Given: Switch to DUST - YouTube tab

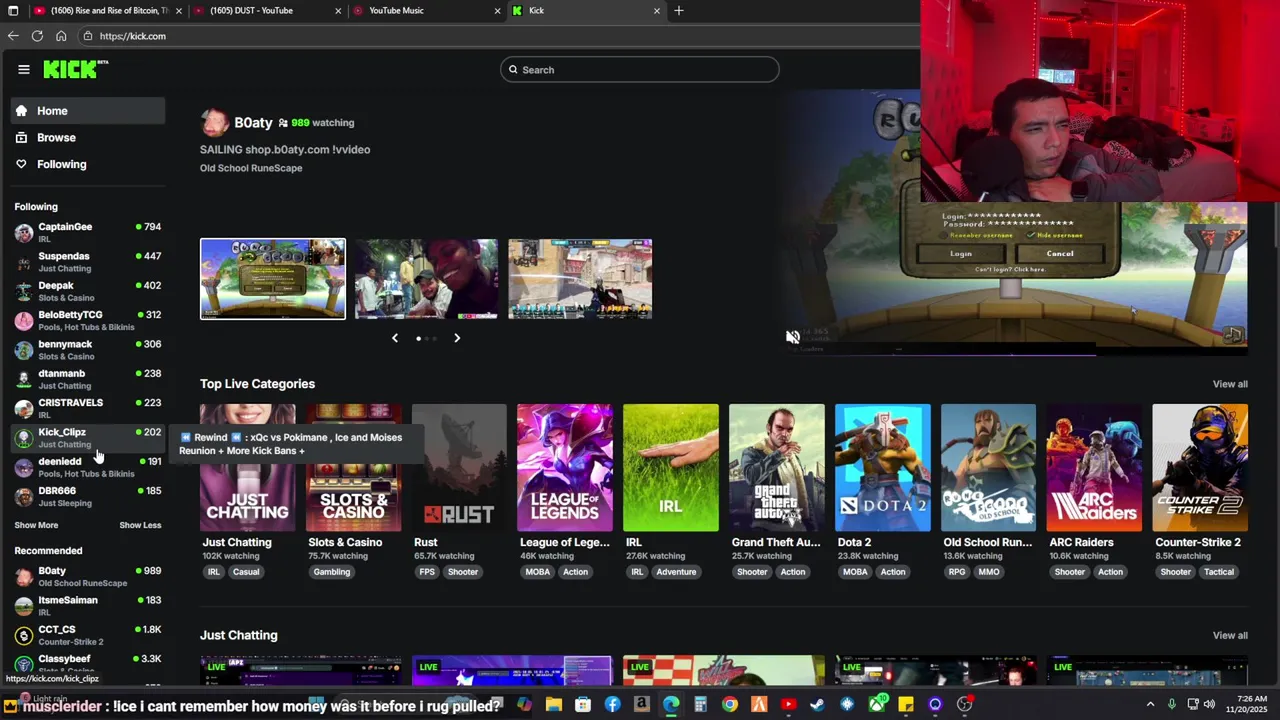Looking at the screenshot, I should [x=267, y=11].
